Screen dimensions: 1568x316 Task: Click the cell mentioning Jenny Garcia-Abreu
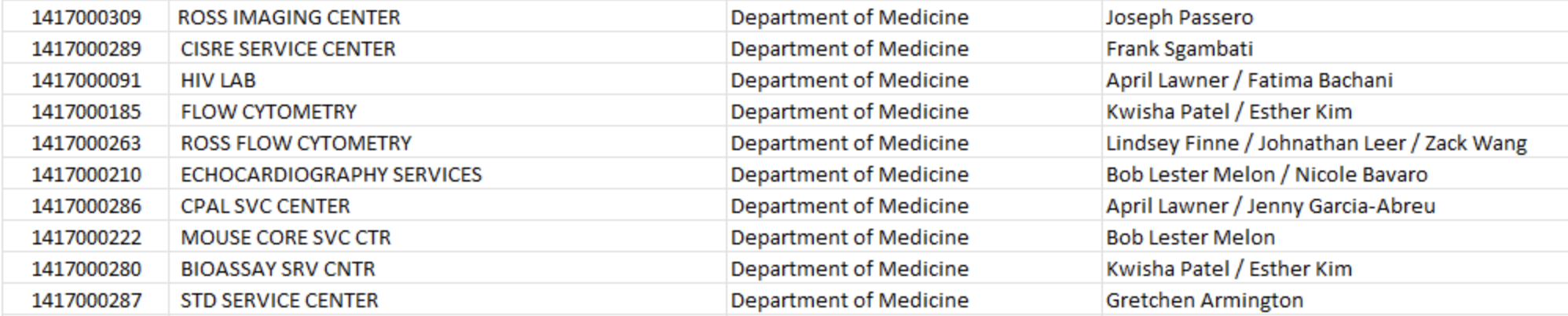click(x=1270, y=206)
